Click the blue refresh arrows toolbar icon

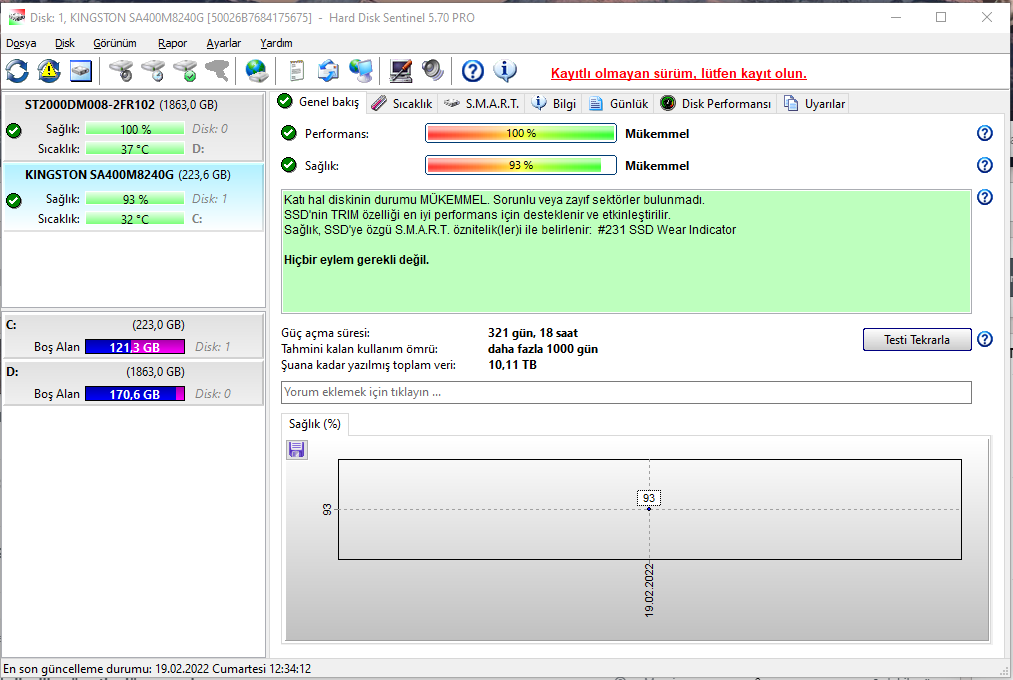click(x=17, y=71)
